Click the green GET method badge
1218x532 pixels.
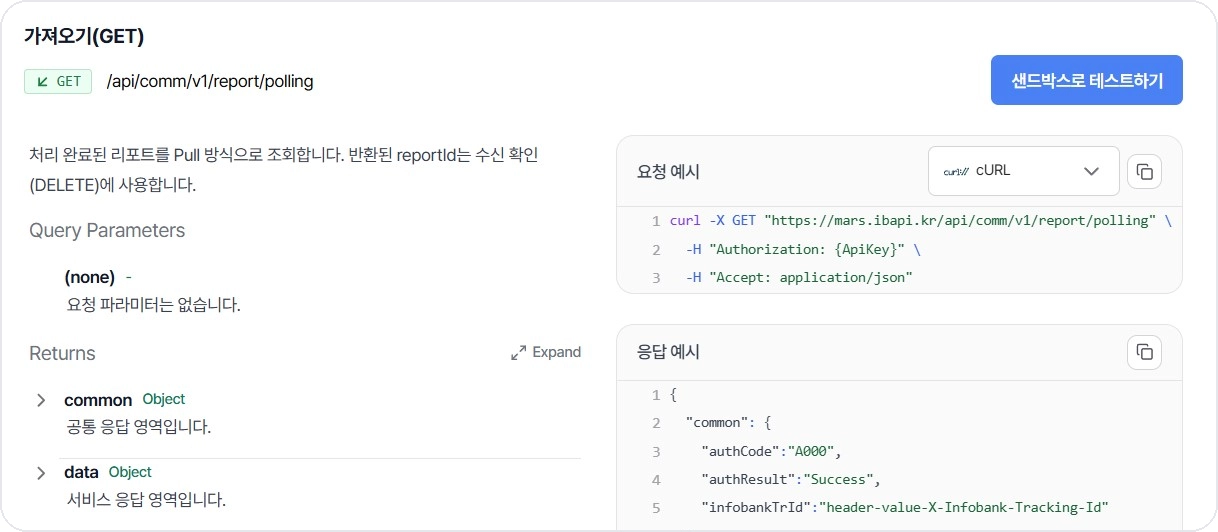(x=58, y=82)
